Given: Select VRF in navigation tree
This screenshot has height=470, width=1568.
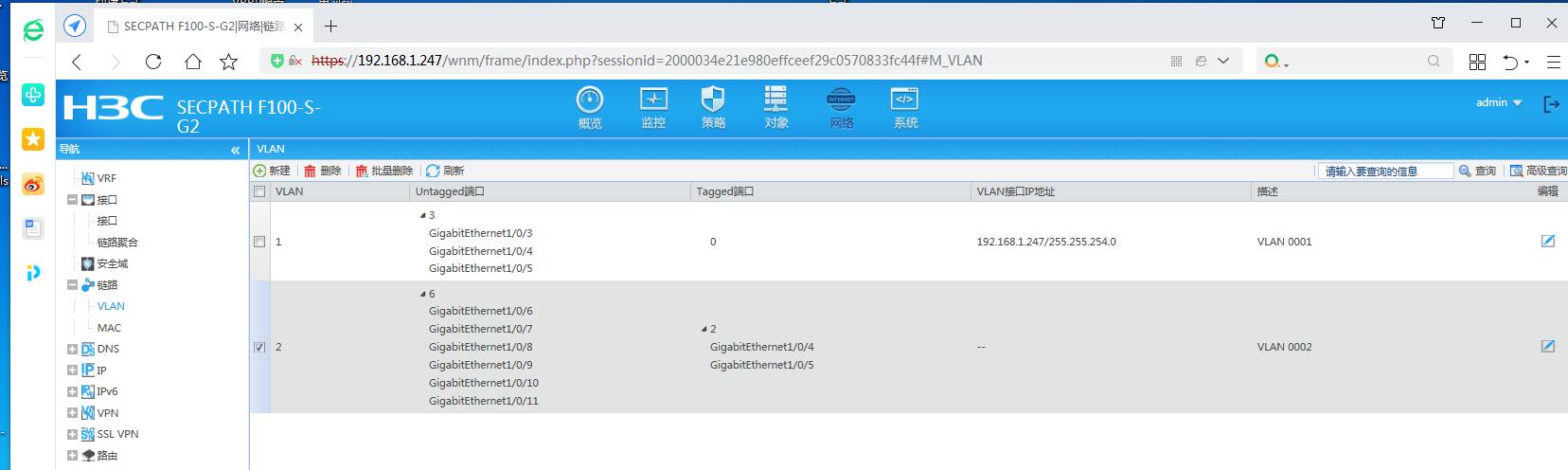Looking at the screenshot, I should tap(106, 178).
